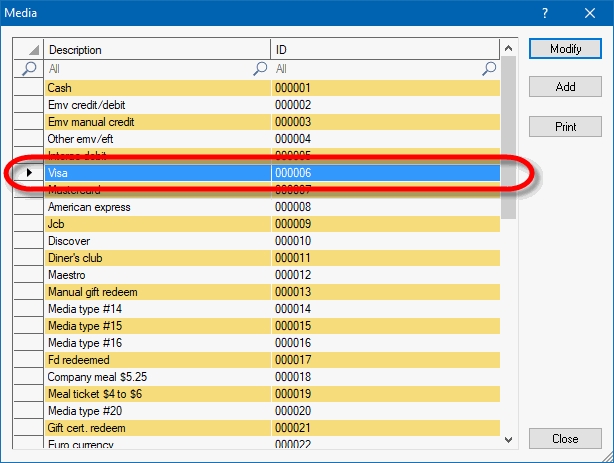This screenshot has width=614, height=463.
Task: Select the American express row
Action: [x=157, y=207]
